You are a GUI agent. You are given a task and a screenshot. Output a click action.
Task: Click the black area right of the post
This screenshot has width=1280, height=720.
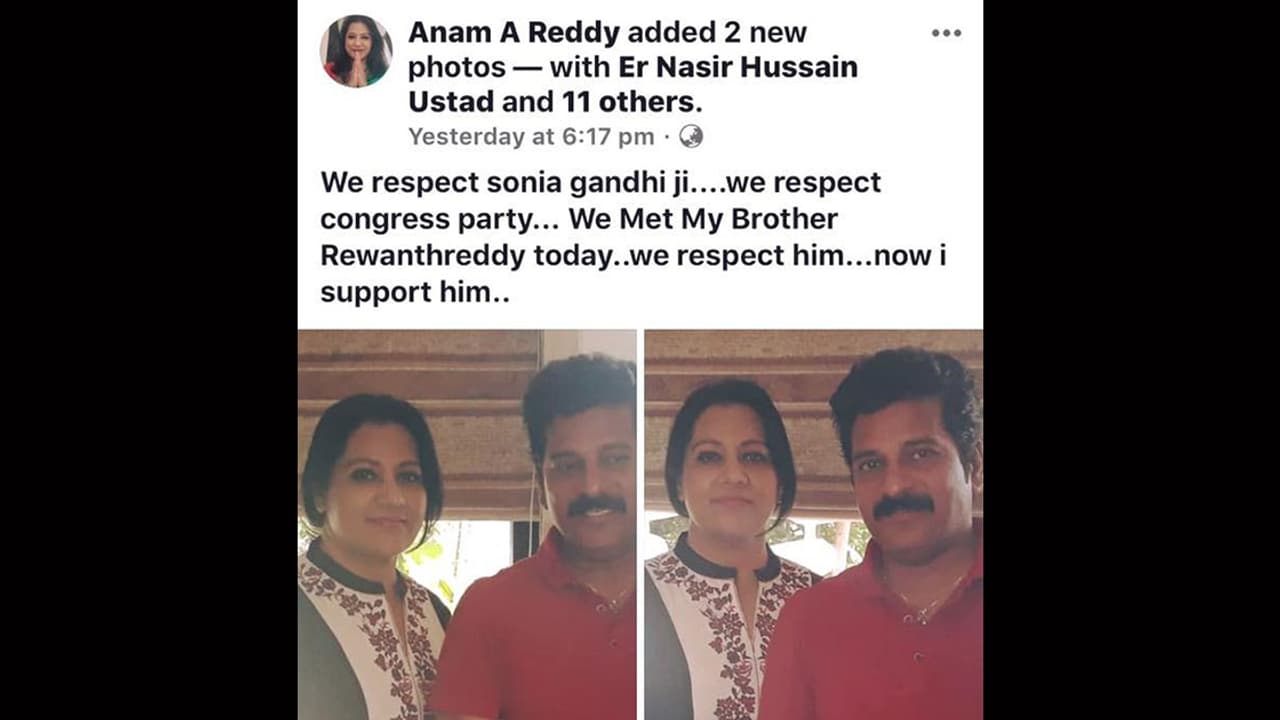pos(1131,360)
